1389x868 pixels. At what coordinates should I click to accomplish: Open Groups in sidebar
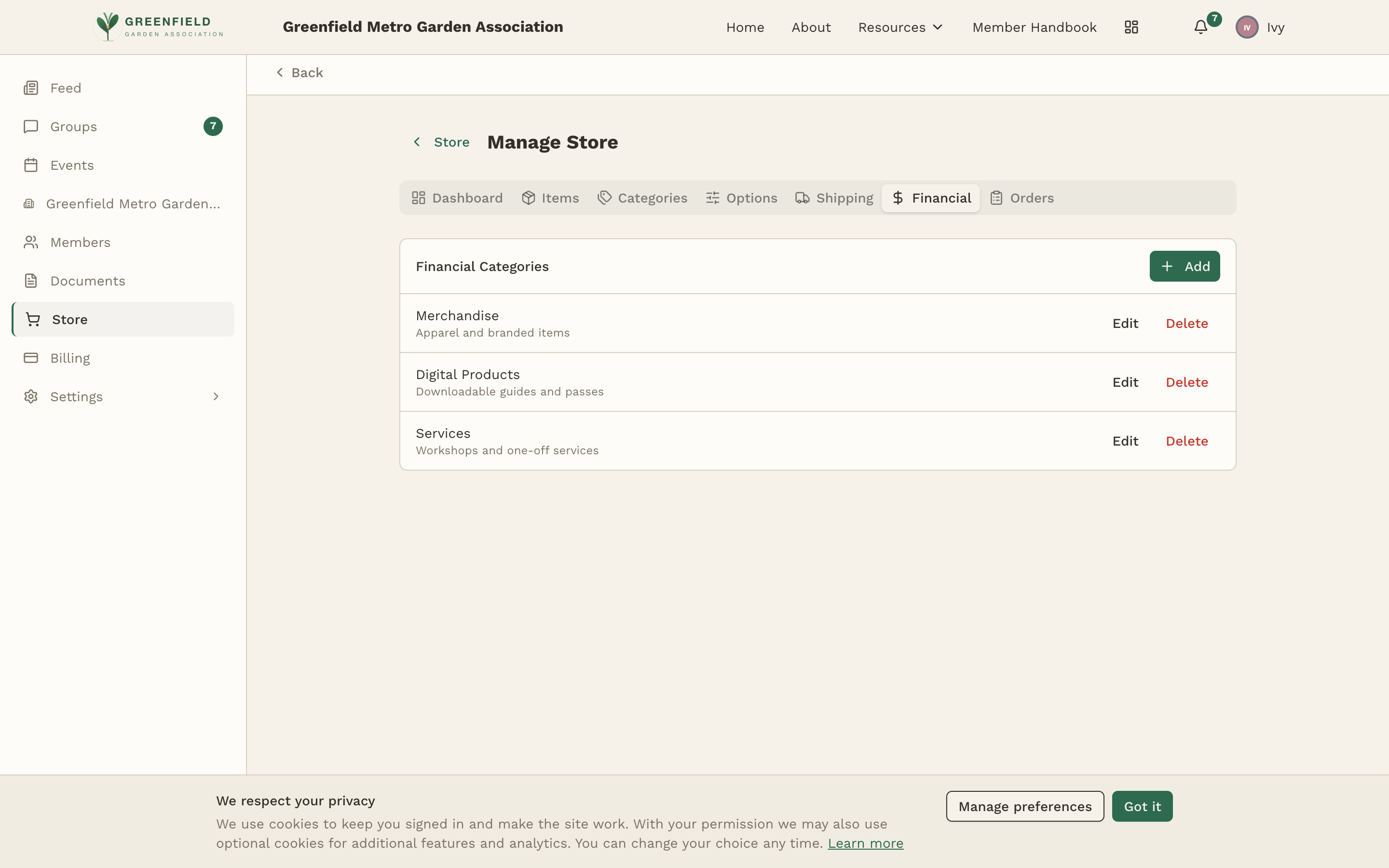123,126
